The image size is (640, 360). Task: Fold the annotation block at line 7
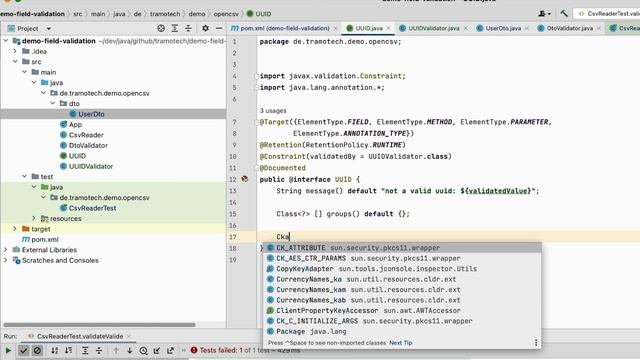(x=256, y=122)
